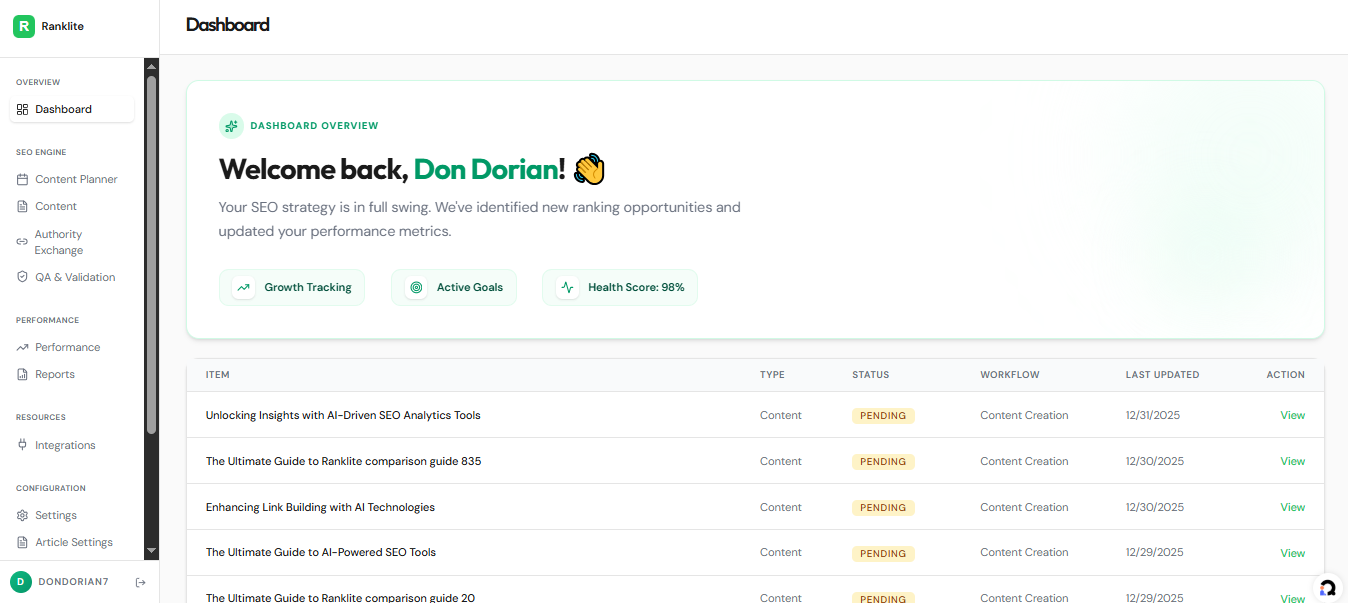
Task: Click the STATUS column header
Action: pyautogui.click(x=870, y=374)
